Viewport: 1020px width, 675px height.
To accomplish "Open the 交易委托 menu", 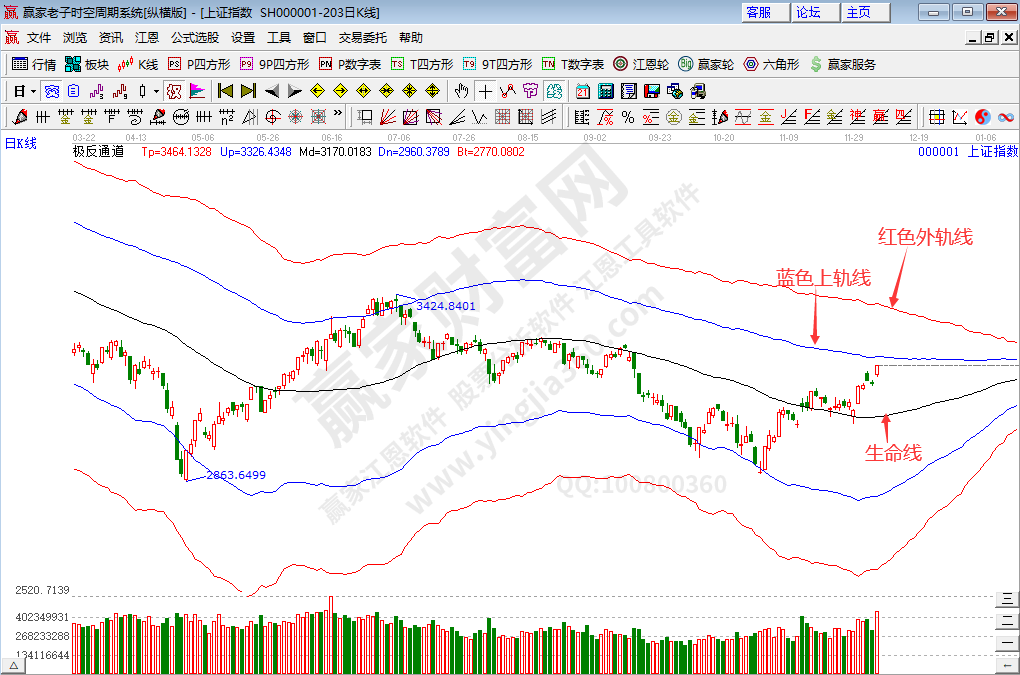I will pyautogui.click(x=362, y=38).
